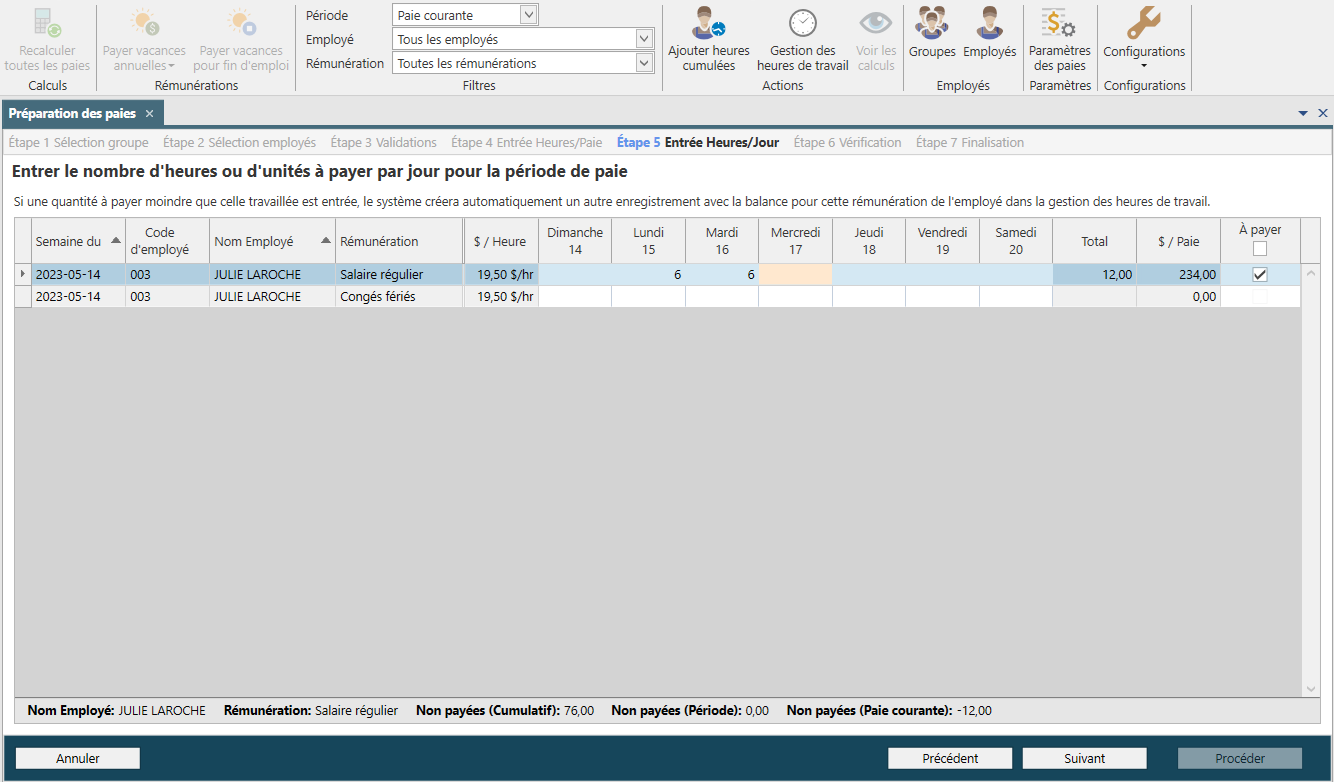1334x782 pixels.
Task: Click the Annuler button
Action: (x=78, y=758)
